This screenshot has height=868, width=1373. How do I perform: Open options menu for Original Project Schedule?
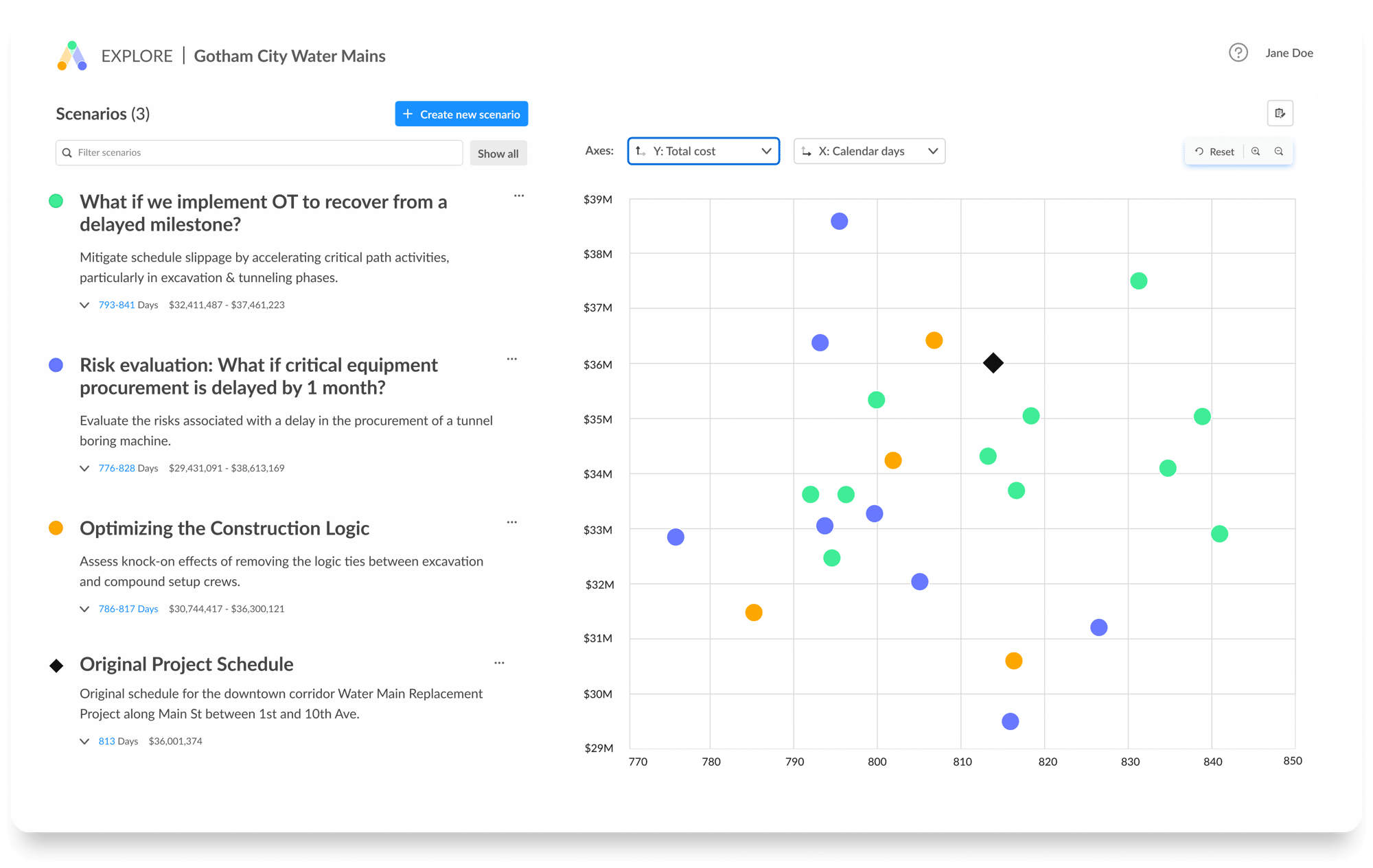coord(499,664)
